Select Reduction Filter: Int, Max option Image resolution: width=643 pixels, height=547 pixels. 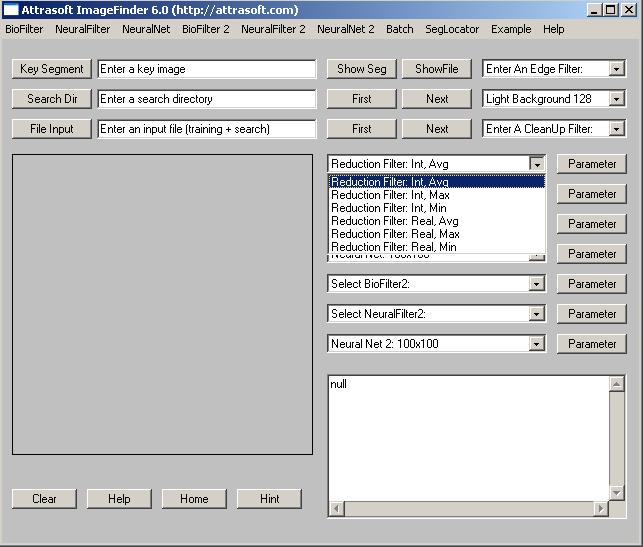coord(390,195)
